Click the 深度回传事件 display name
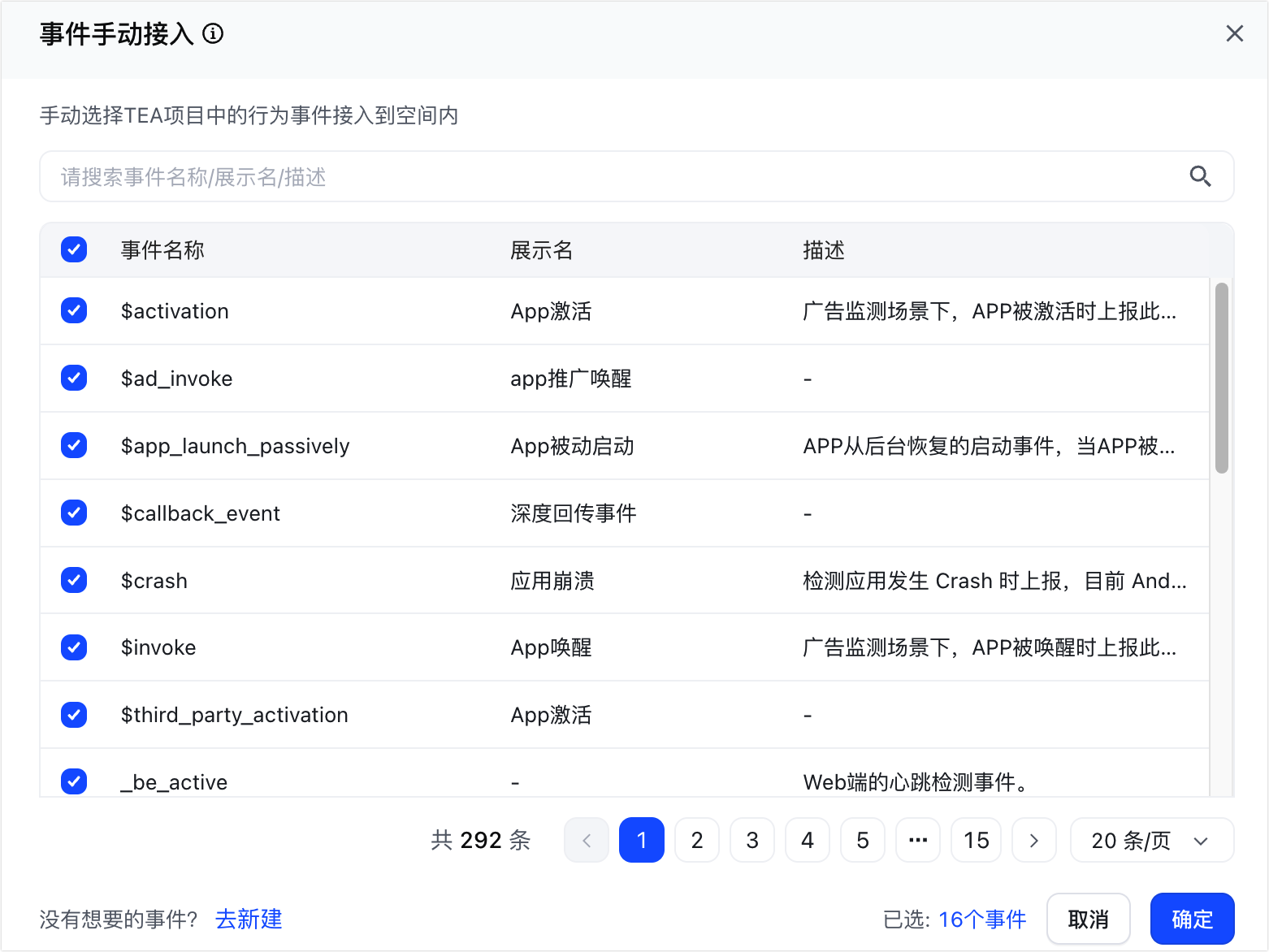Image resolution: width=1269 pixels, height=952 pixels. tap(574, 513)
